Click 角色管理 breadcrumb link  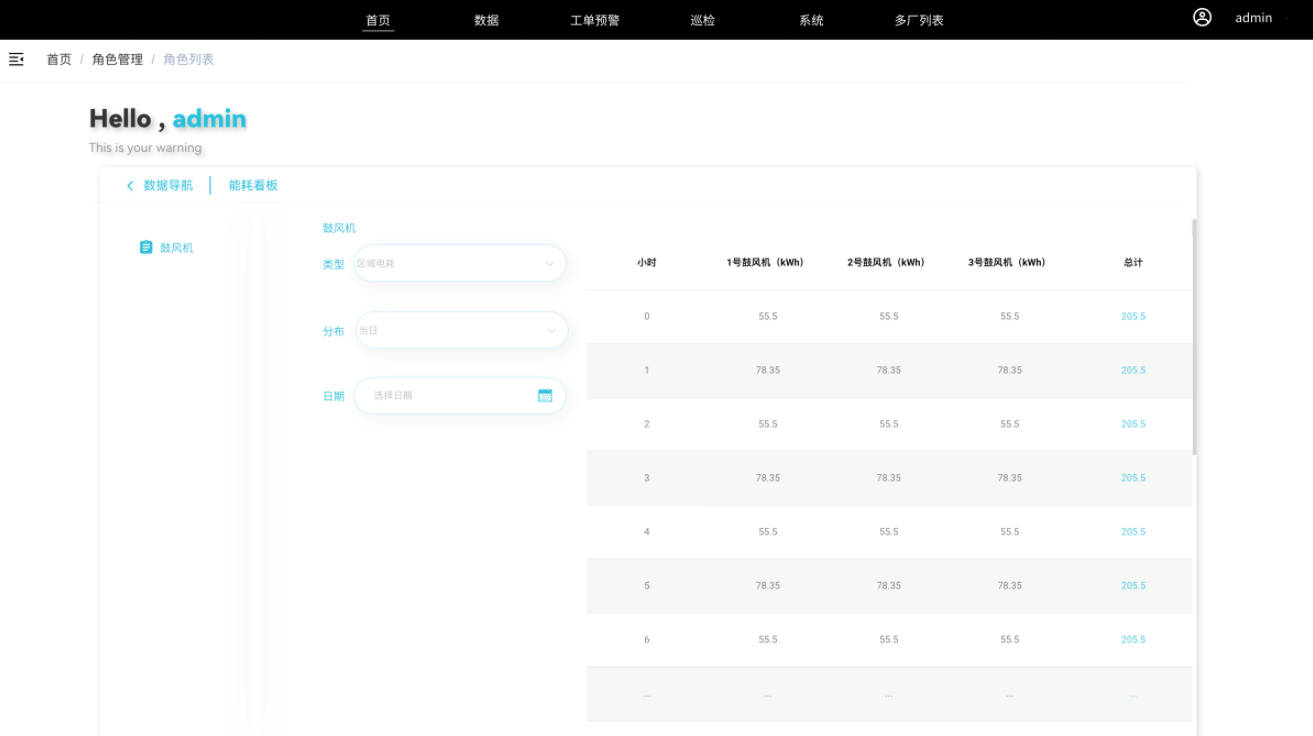[x=117, y=60]
